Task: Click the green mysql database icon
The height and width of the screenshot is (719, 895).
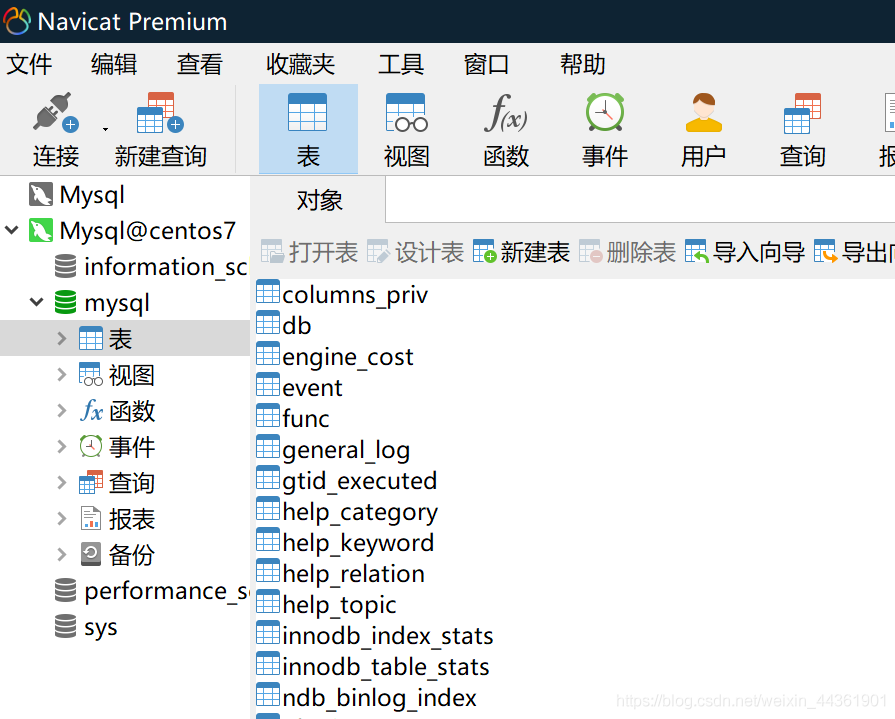Action: point(65,302)
